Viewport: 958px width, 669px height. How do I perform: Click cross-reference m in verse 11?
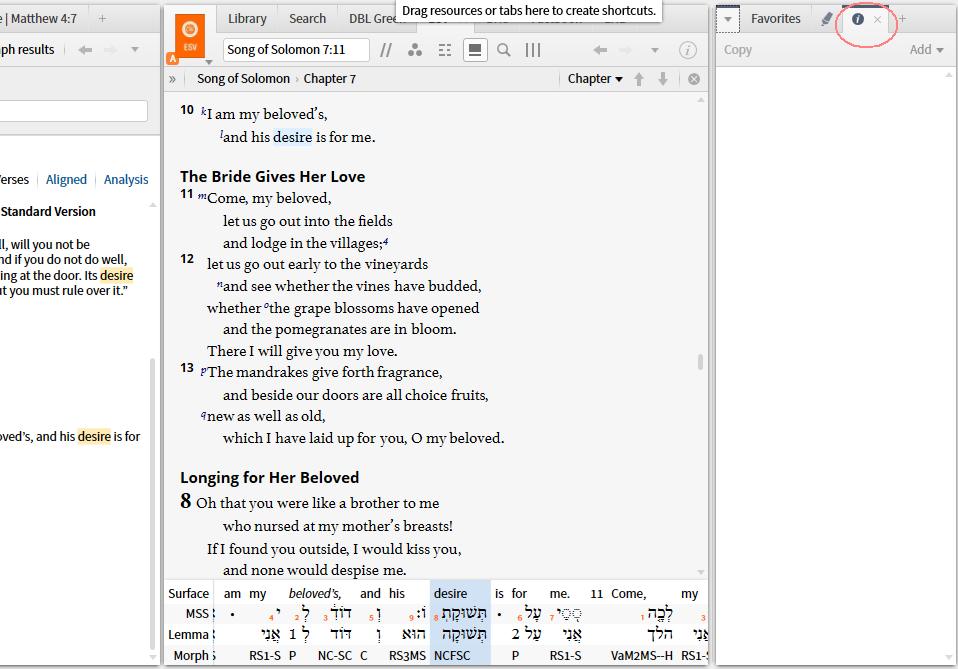coord(202,196)
